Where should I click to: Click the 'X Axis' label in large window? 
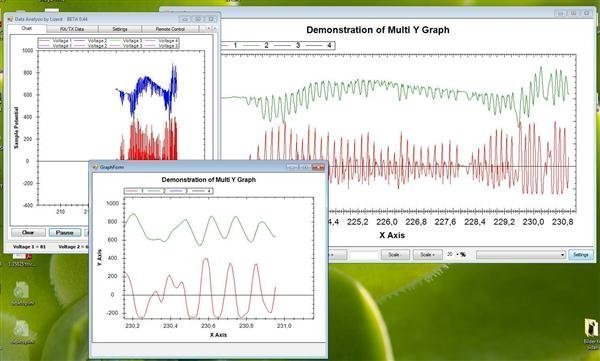(x=392, y=235)
